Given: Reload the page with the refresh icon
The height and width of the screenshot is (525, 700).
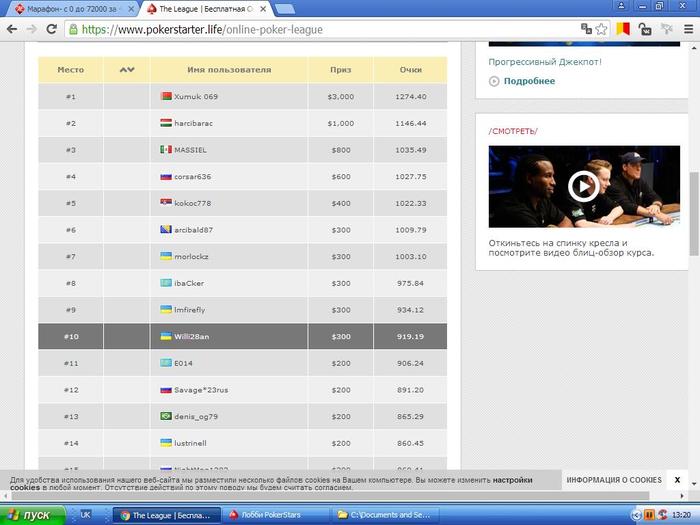Looking at the screenshot, I should (x=52, y=29).
